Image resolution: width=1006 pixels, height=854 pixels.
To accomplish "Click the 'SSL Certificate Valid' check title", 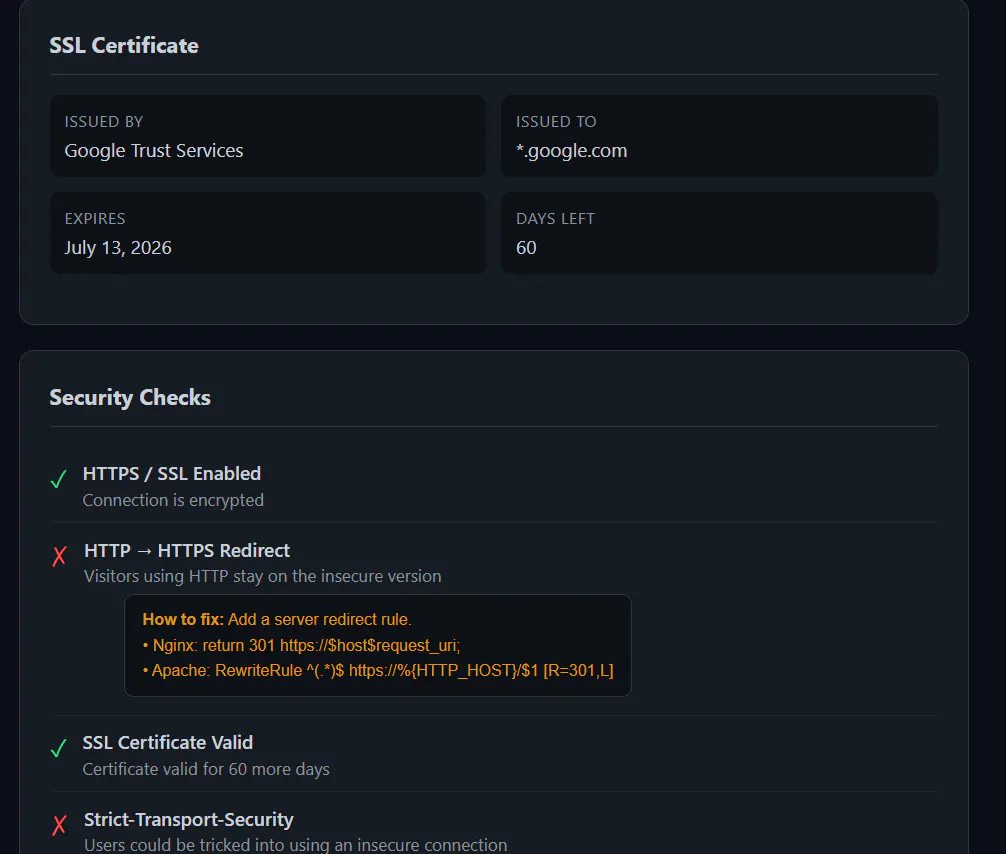I will (167, 742).
